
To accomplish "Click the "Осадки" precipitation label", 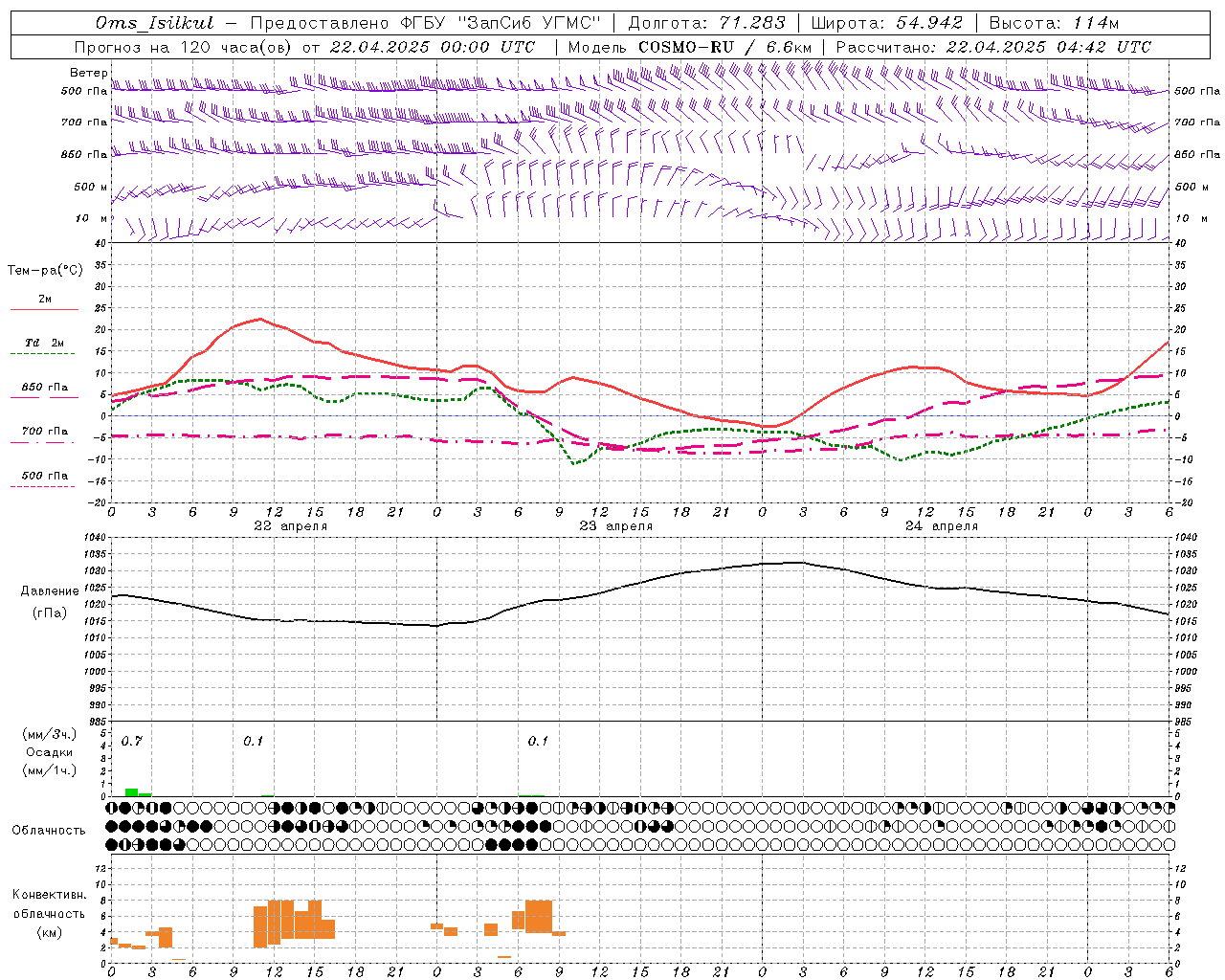I will 49,752.
